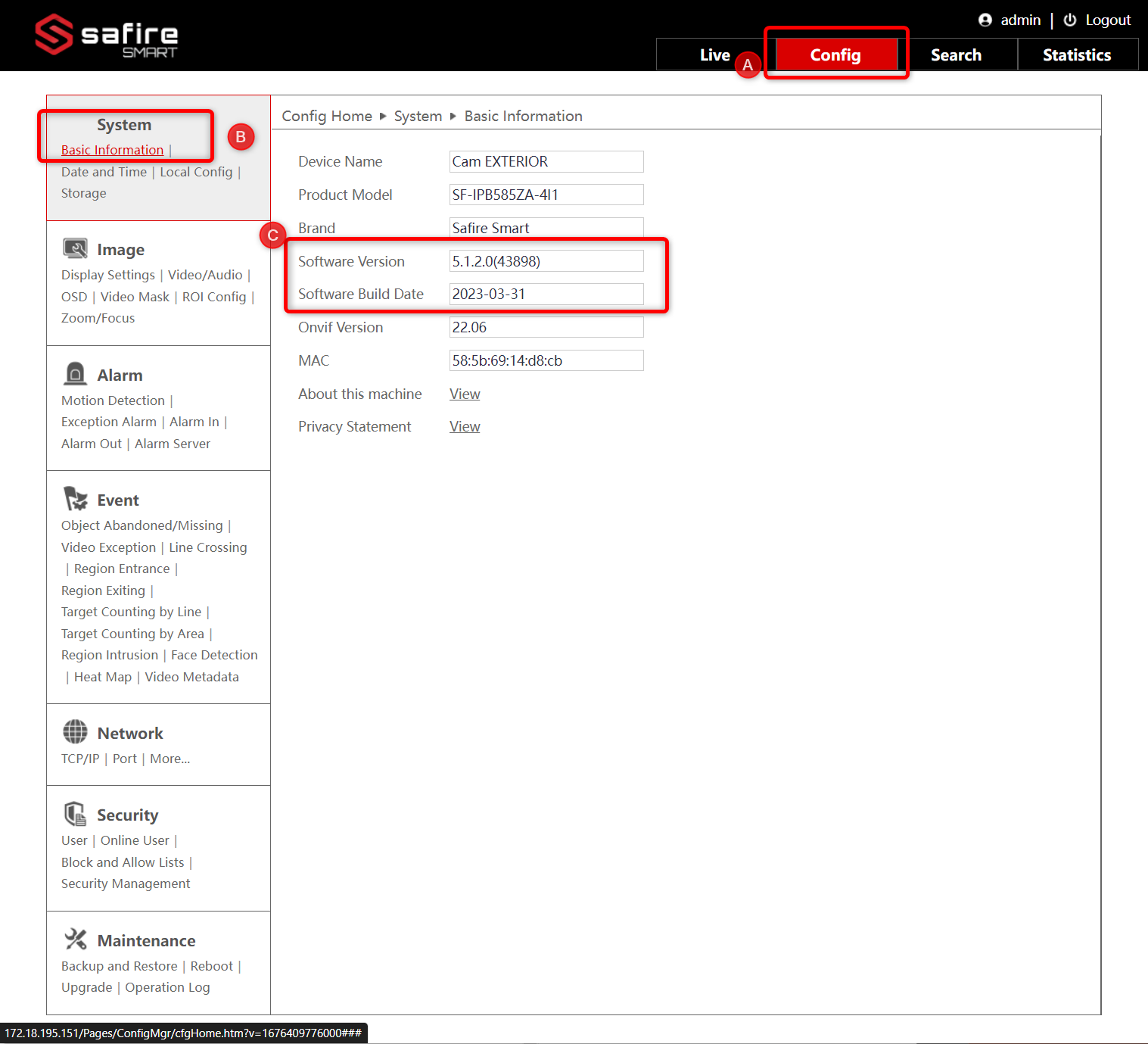Open the Statistics tab
The height and width of the screenshot is (1044, 1148).
pos(1076,55)
